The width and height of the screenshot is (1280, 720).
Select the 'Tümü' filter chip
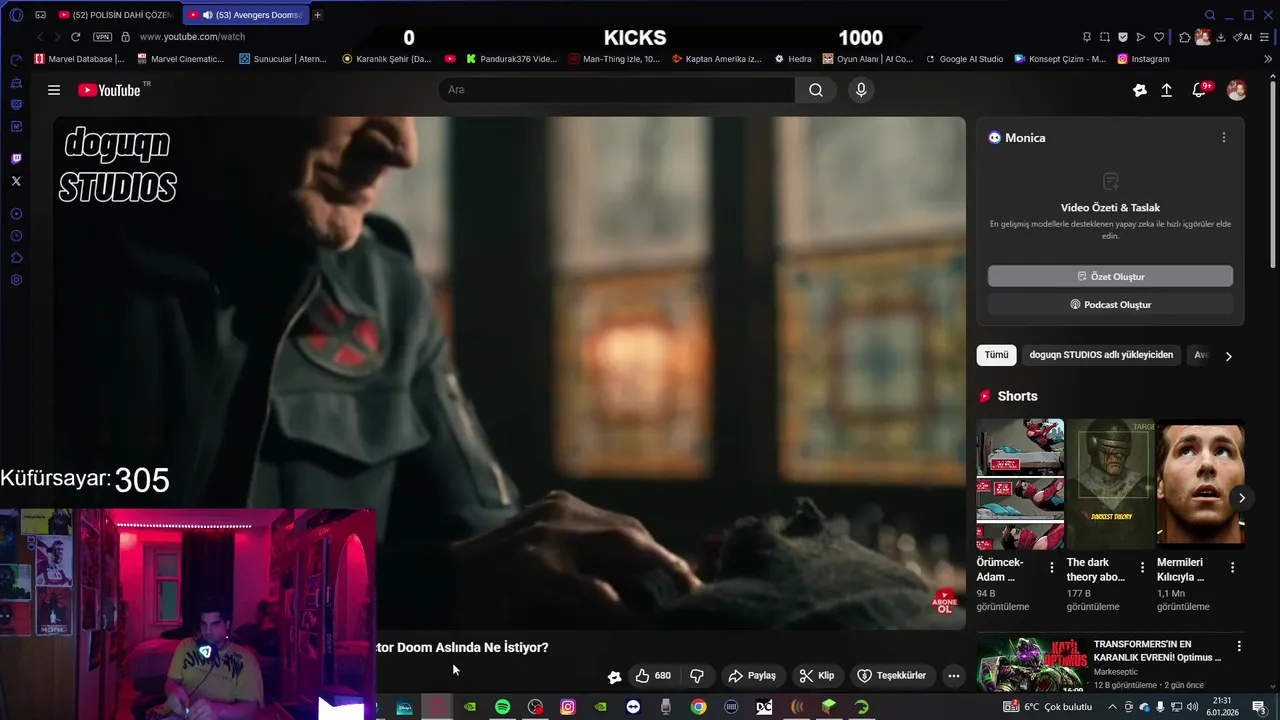(x=996, y=355)
